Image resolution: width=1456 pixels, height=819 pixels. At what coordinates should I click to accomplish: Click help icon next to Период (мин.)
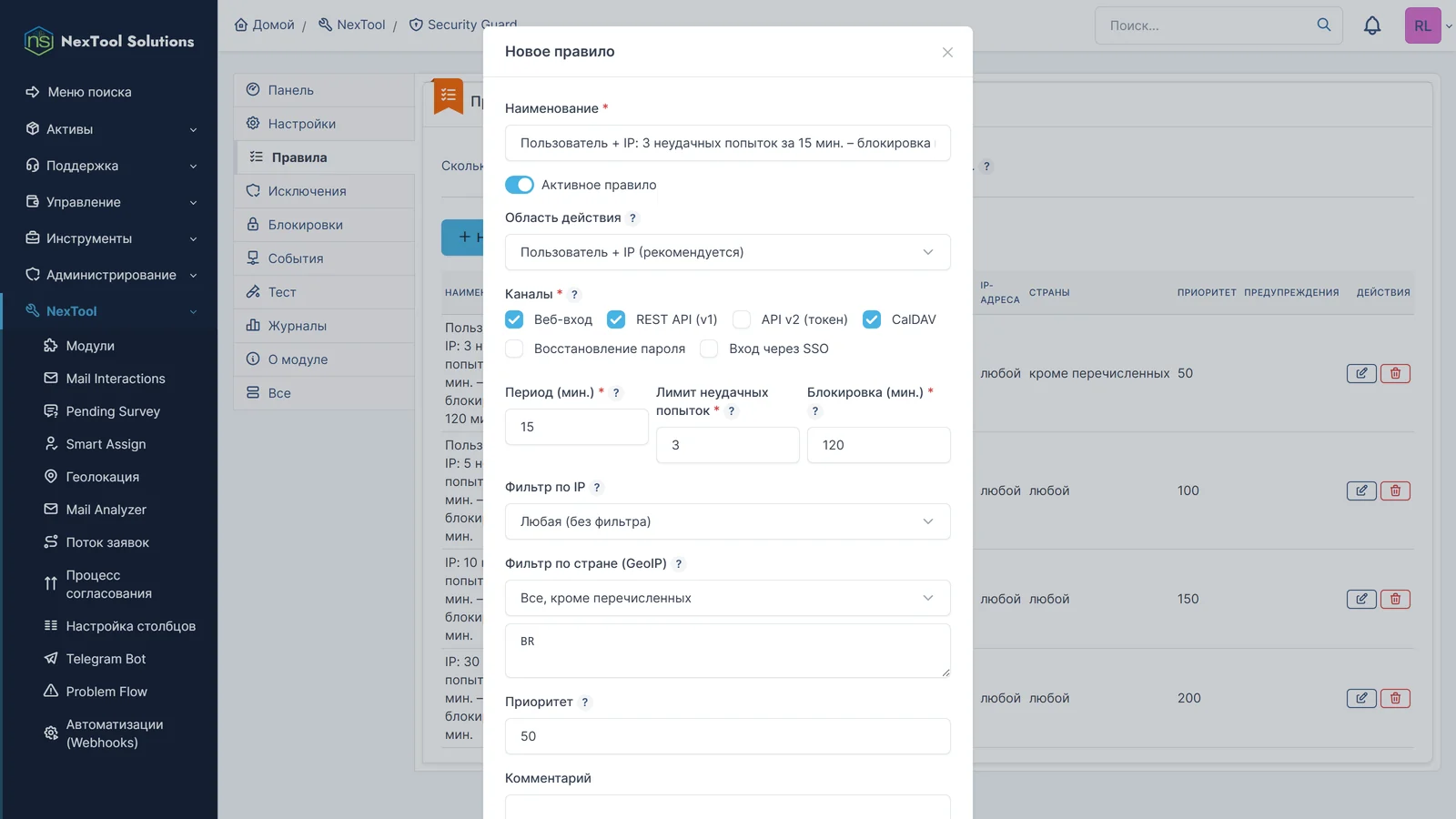coord(616,392)
